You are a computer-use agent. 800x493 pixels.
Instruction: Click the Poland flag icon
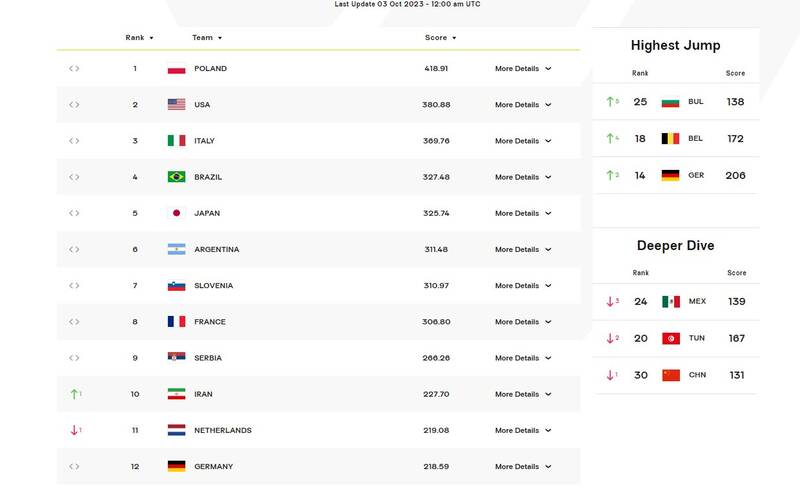pos(176,69)
